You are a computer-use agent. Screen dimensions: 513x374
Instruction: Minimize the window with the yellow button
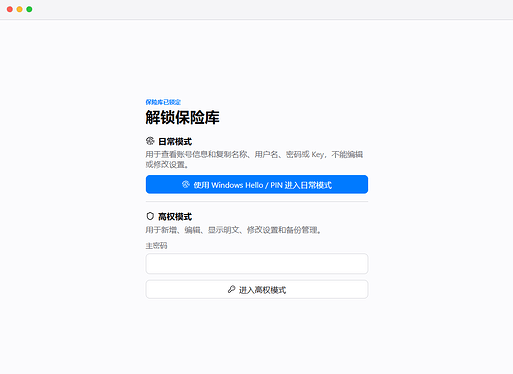pyautogui.click(x=20, y=9)
